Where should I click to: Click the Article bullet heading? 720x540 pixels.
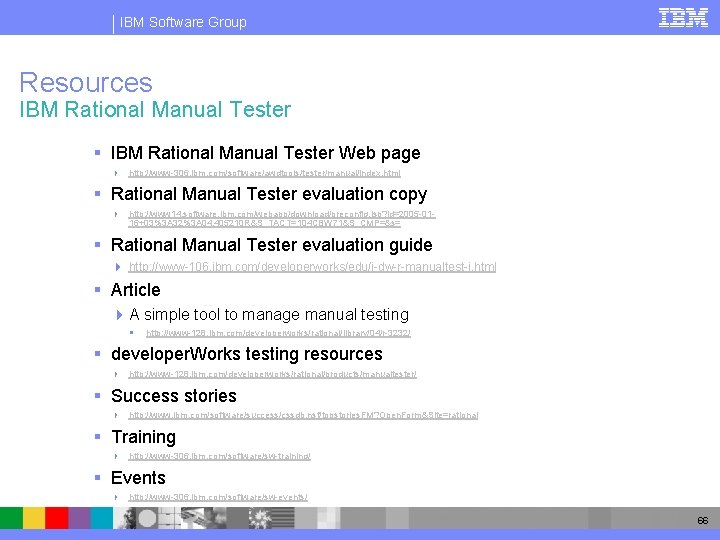click(135, 290)
